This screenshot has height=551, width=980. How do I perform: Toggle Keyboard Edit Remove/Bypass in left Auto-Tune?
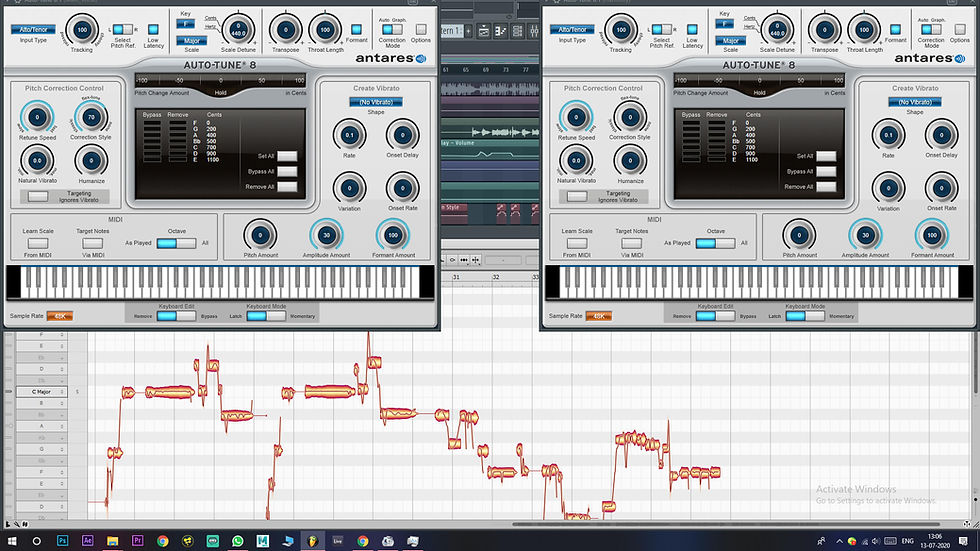click(176, 316)
